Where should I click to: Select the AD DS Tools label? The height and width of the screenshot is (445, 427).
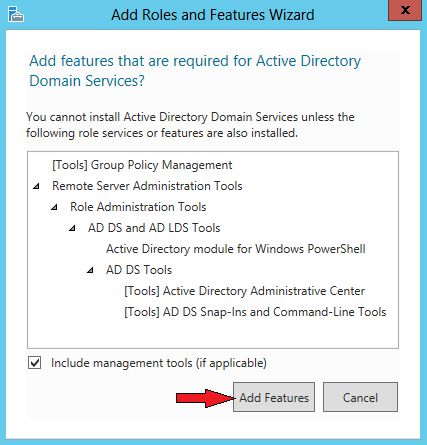coord(139,270)
